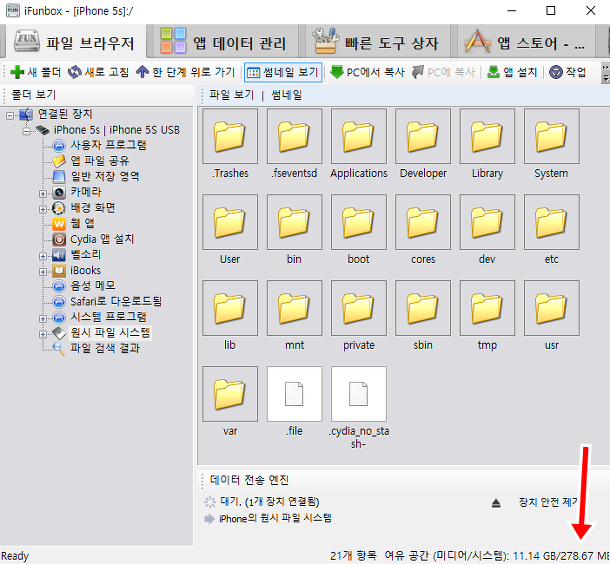Screen dimensions: 610x564
Task: Select 음성 메모 in tree
Action: point(93,286)
